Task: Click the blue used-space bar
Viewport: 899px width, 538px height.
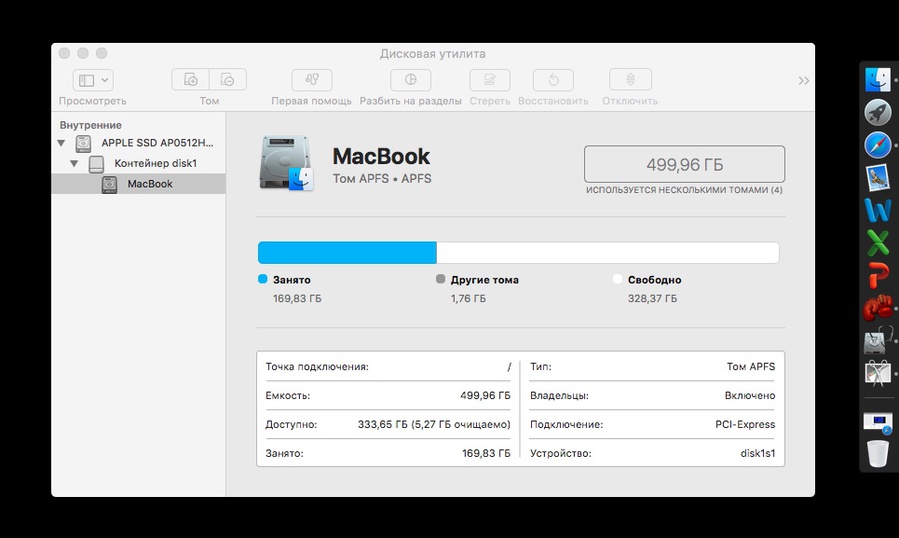Action: [x=347, y=253]
